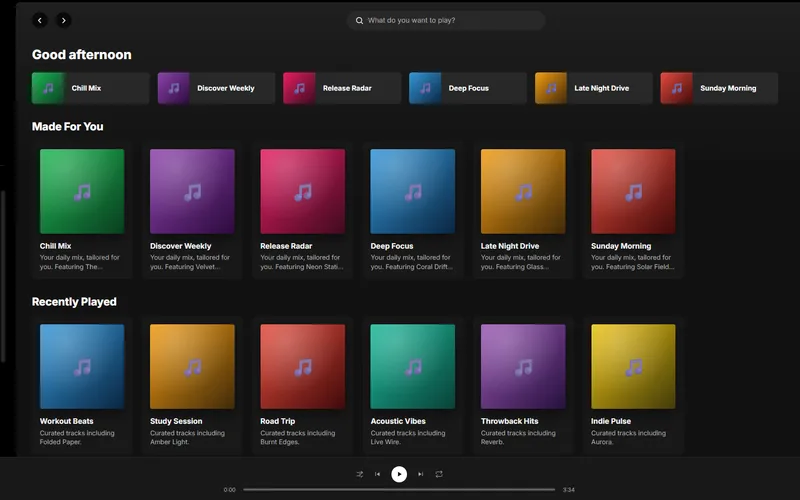Toggle shuffle in the player bar
The image size is (800, 500).
pos(360,474)
